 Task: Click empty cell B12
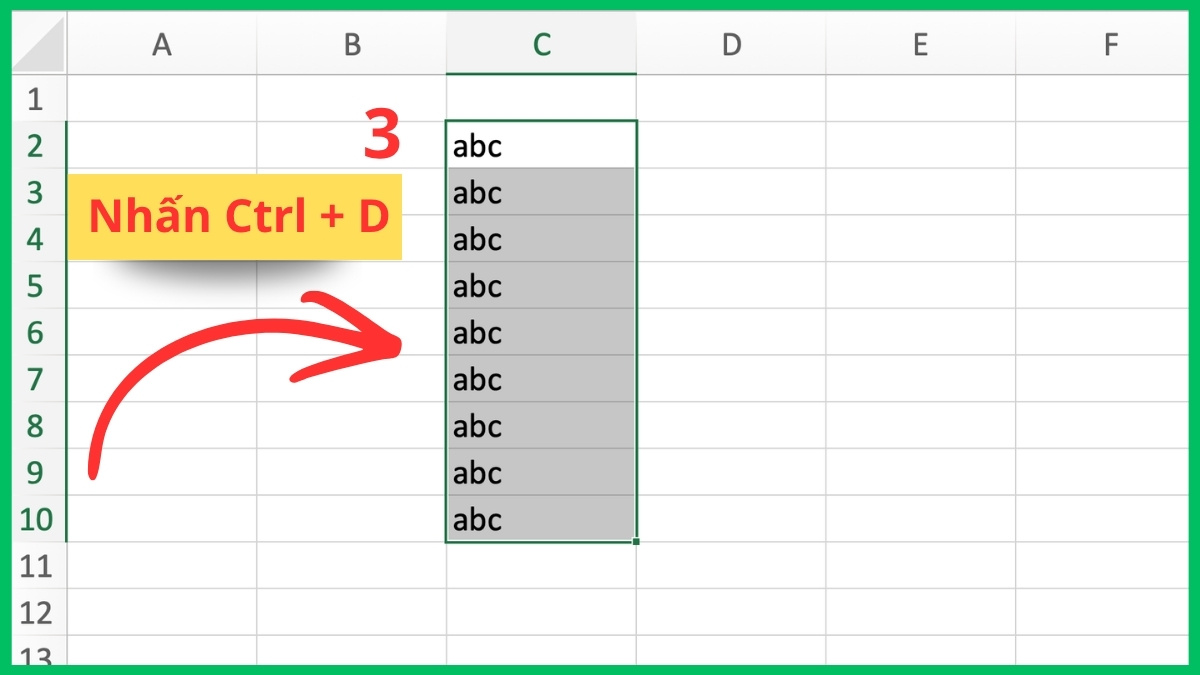(352, 612)
